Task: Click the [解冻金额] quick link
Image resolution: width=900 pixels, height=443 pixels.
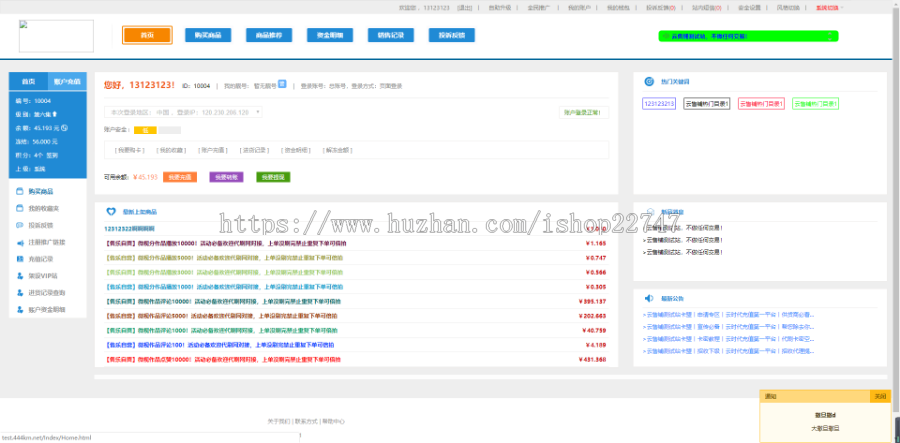Action: point(338,150)
